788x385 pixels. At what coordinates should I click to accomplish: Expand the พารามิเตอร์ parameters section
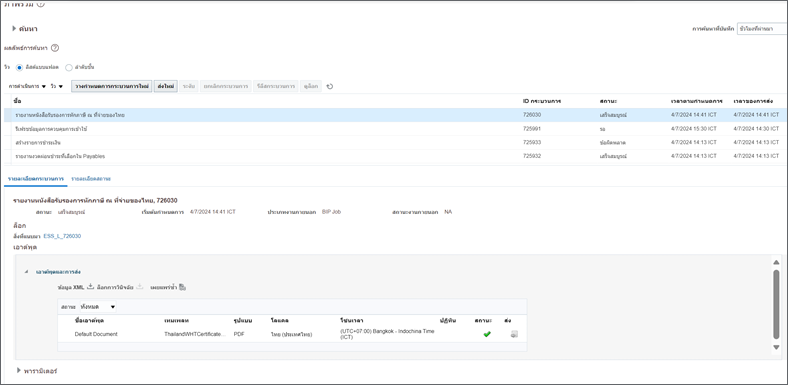[19, 370]
